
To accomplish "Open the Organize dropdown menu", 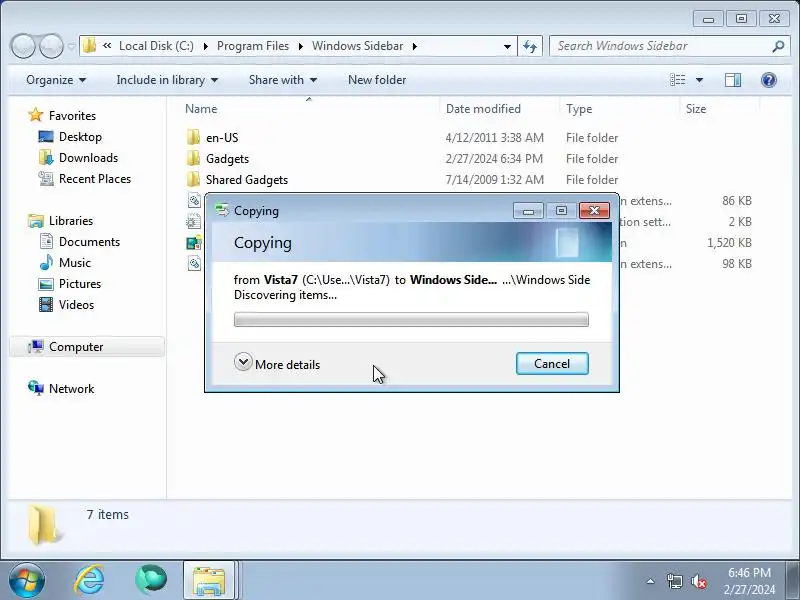I will coord(56,80).
